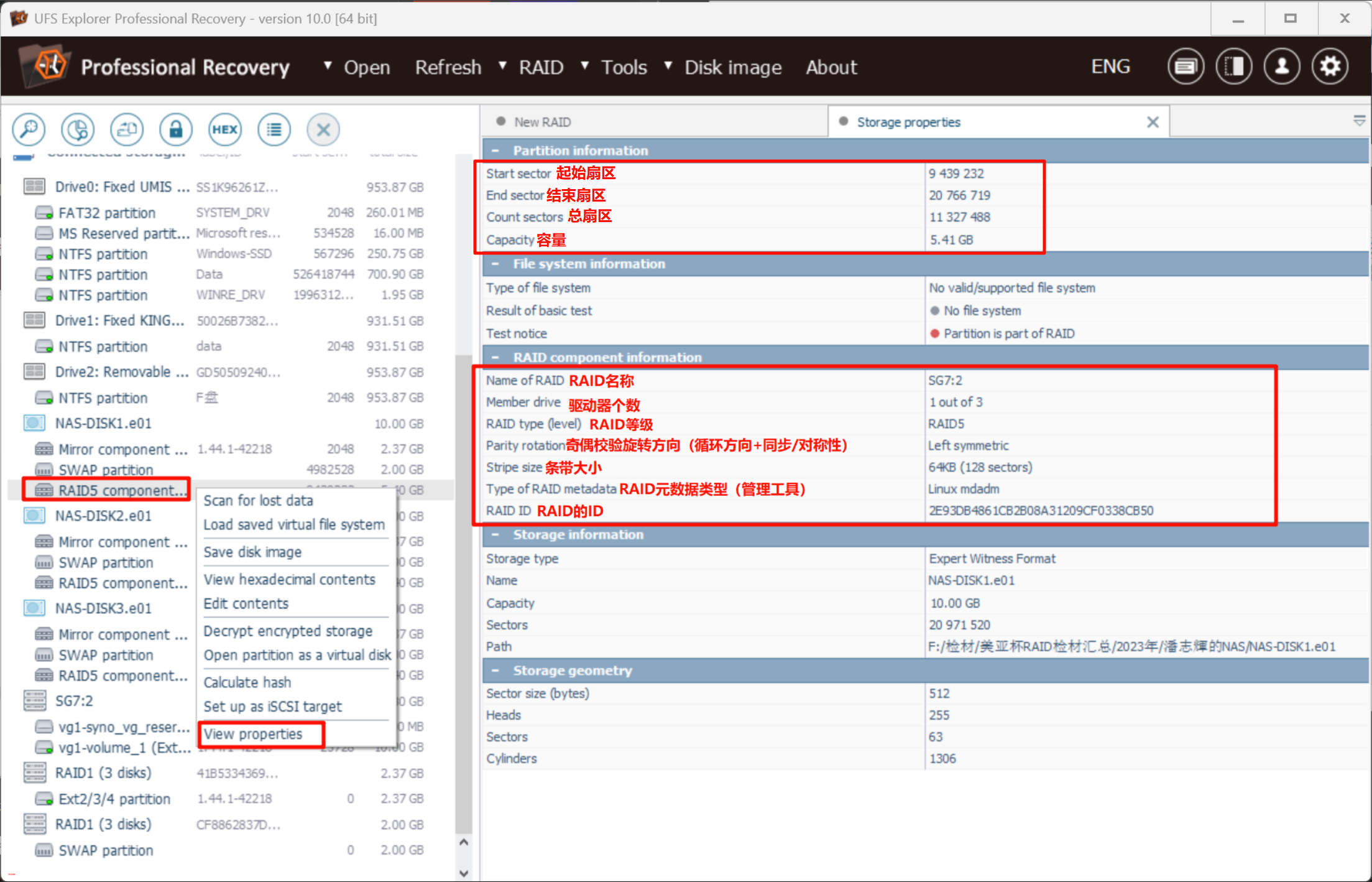Click the partition manager pie-chart icon
1372x882 pixels.
click(x=77, y=129)
